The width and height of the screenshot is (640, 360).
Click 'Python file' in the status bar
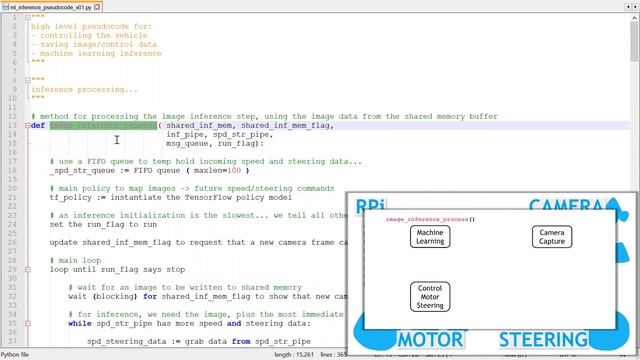(15, 355)
